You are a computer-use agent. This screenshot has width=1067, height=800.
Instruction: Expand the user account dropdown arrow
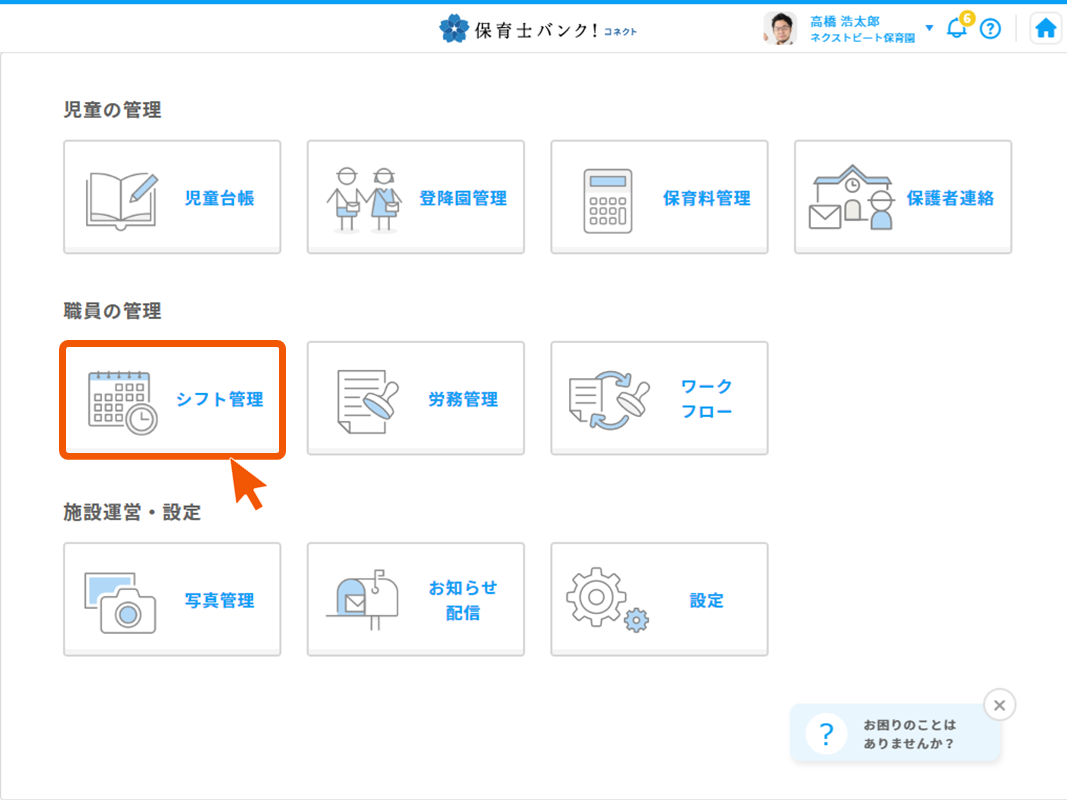point(929,28)
